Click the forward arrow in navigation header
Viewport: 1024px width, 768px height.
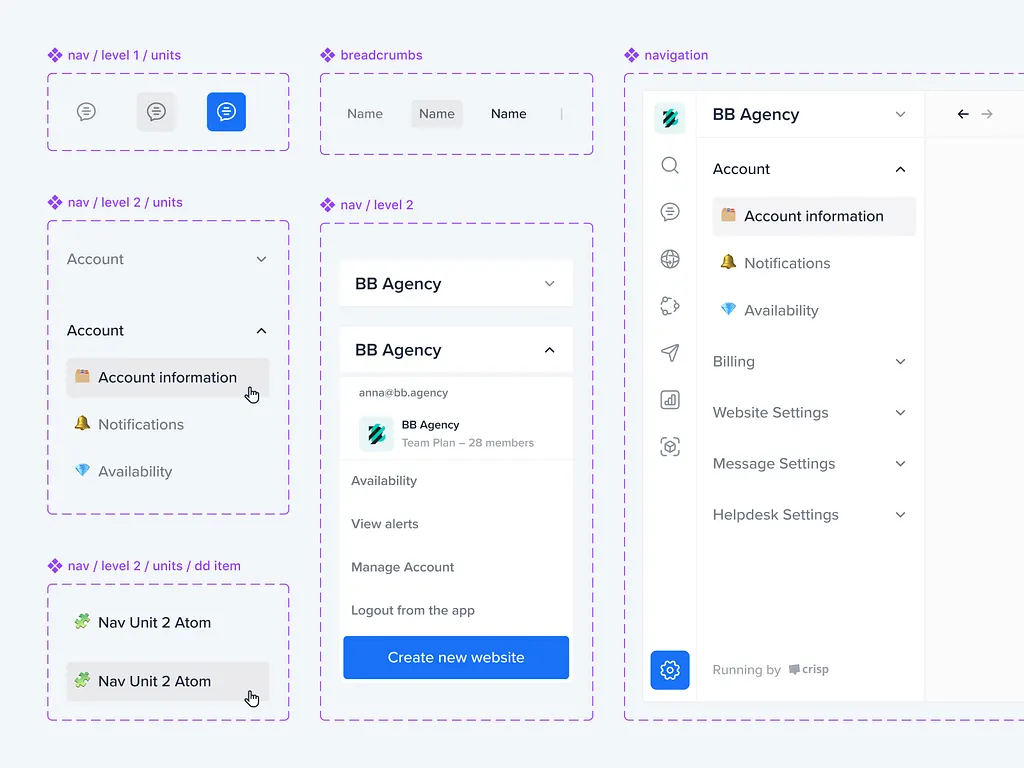coord(987,115)
